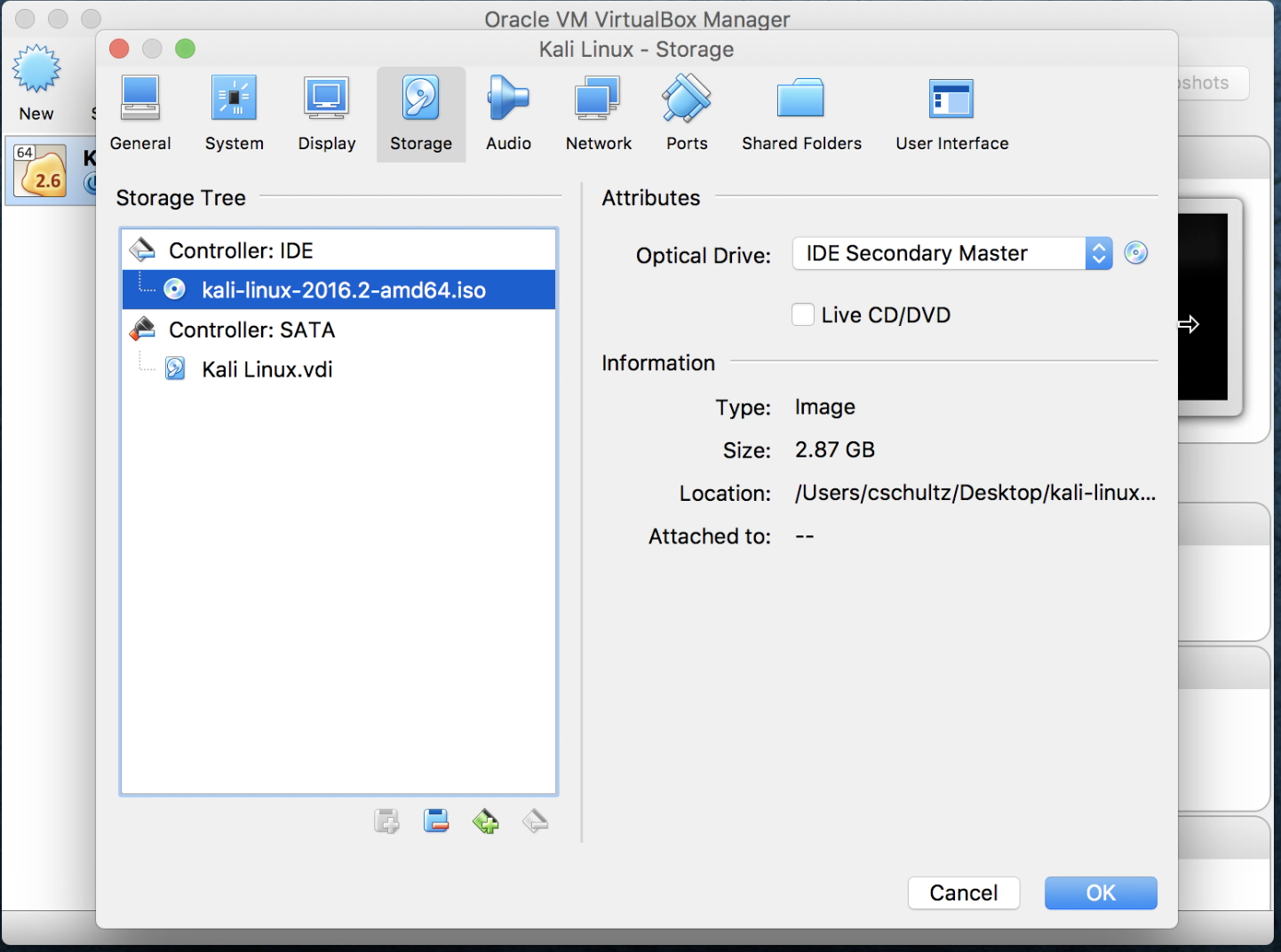
Task: Open the General settings section
Action: tap(140, 115)
